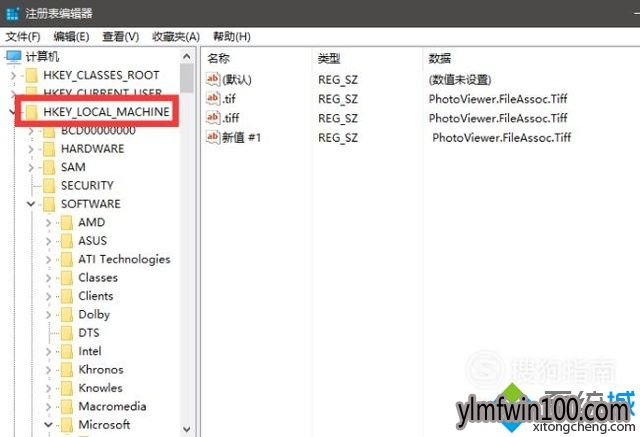Screen dimensions: 640x437
Task: Expand the Classes key
Action: 49,278
